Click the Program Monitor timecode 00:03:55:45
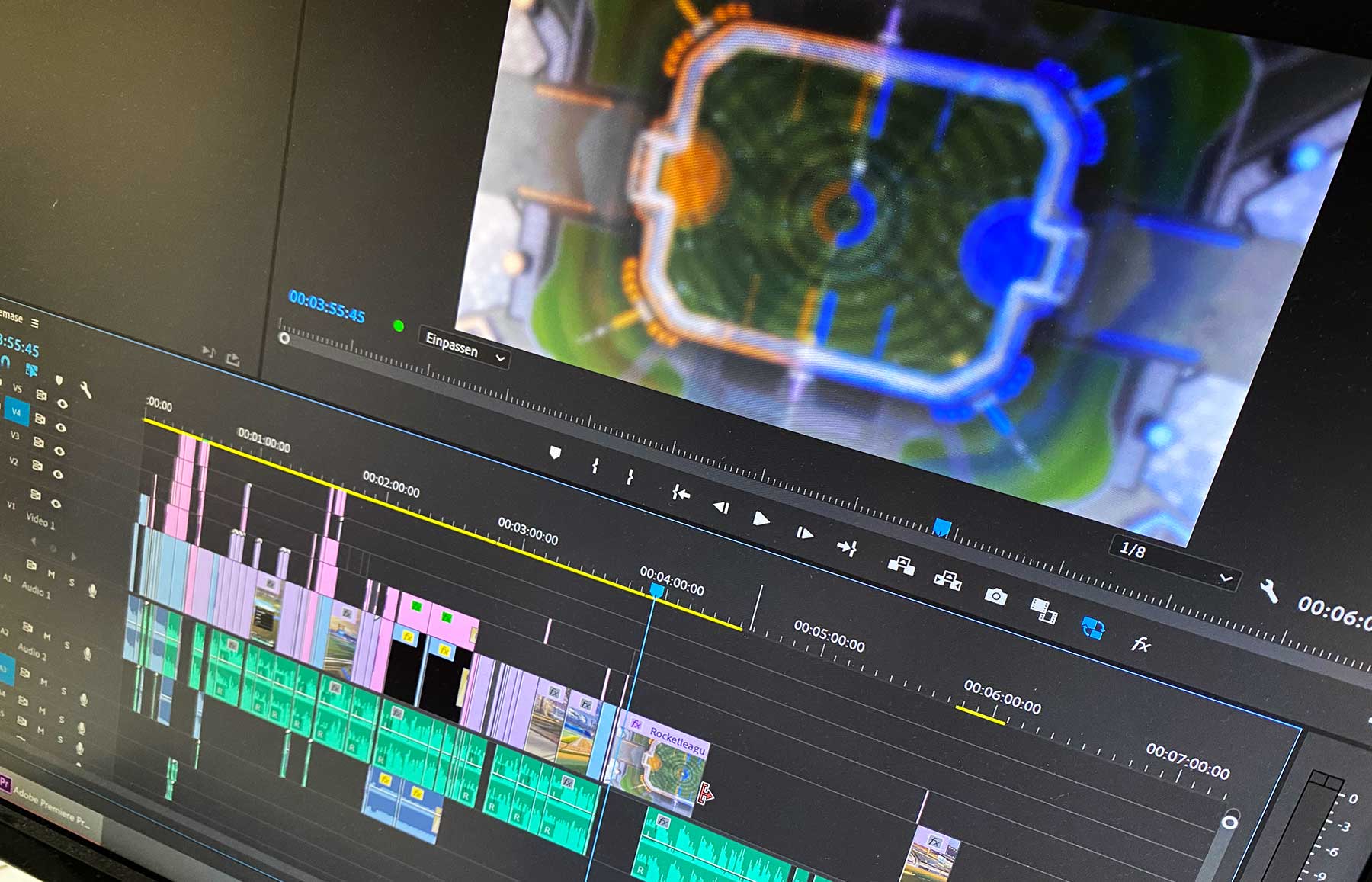Viewport: 1372px width, 882px height. click(327, 307)
